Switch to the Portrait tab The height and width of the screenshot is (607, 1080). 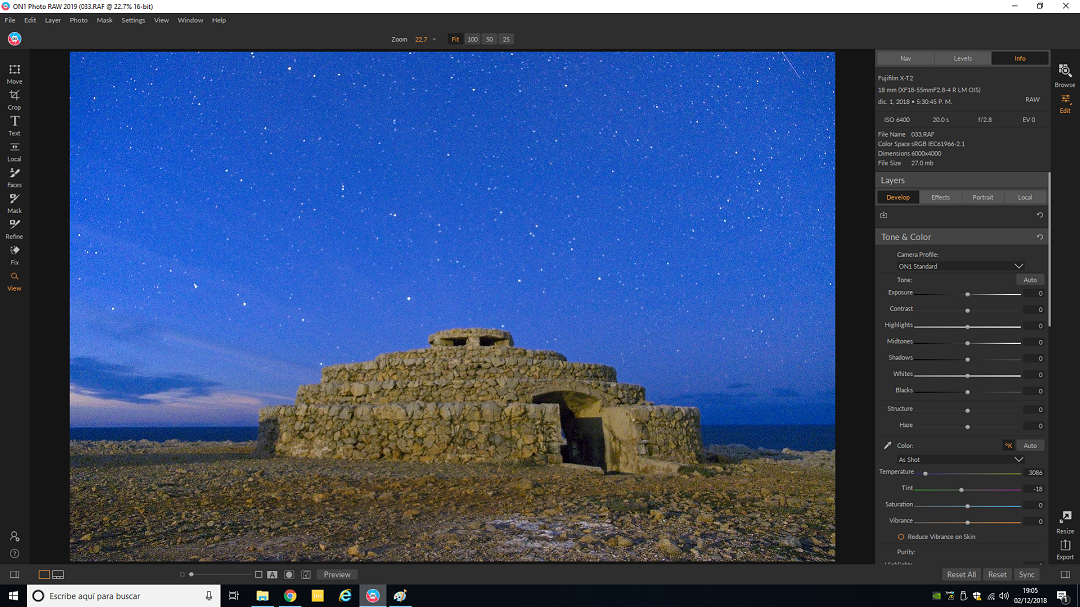pos(983,197)
